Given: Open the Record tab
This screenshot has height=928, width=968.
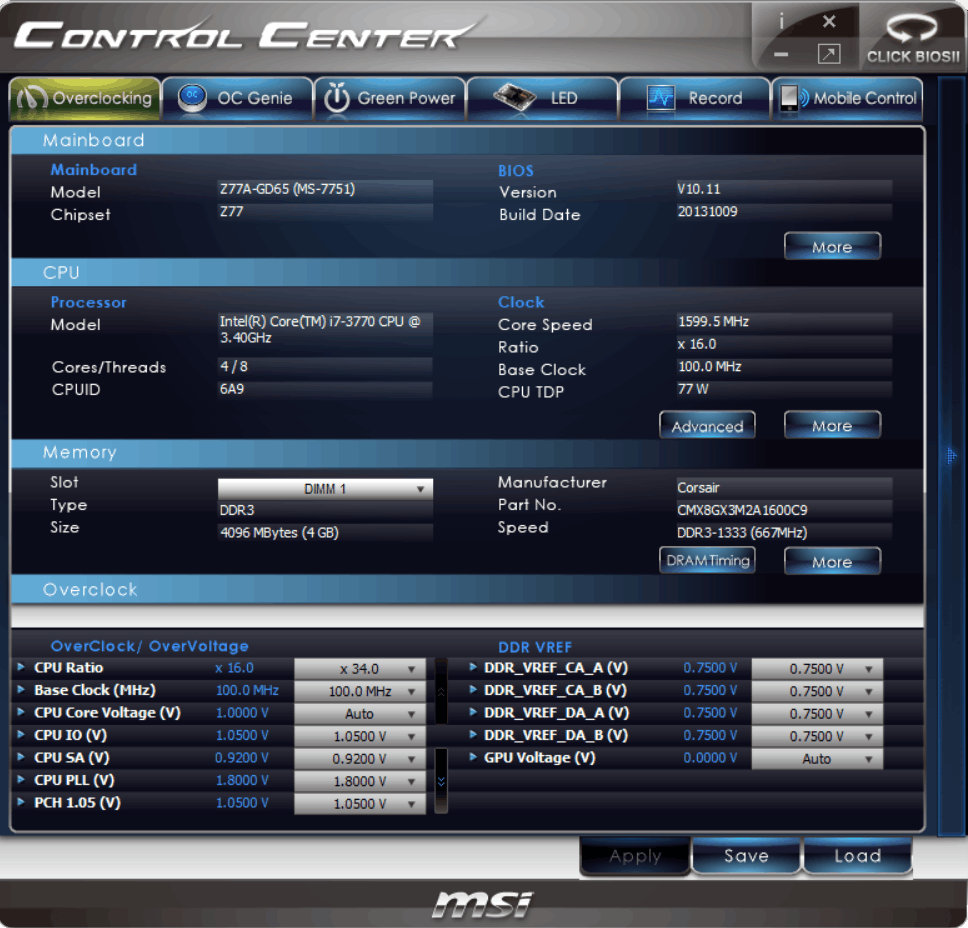Looking at the screenshot, I should (695, 98).
